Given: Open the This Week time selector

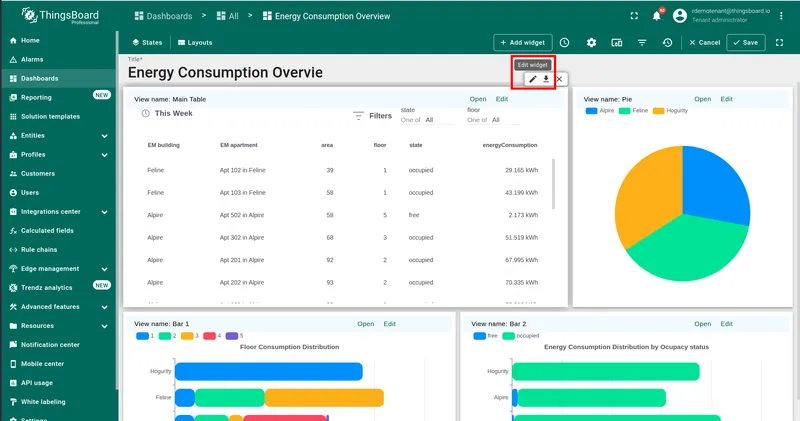Looking at the screenshot, I should [x=167, y=113].
